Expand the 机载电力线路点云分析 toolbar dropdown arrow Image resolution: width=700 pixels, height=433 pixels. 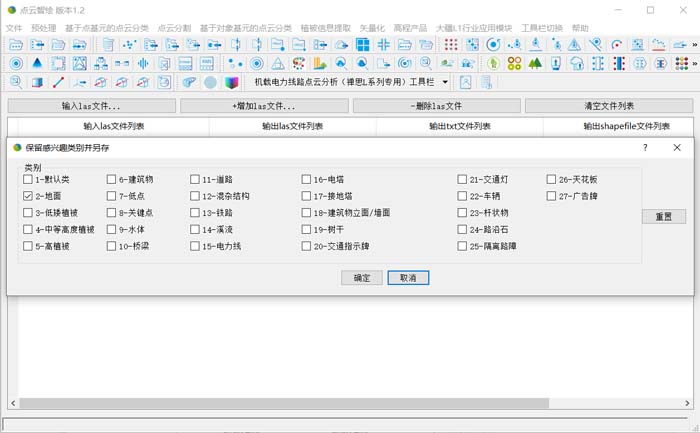pos(445,82)
